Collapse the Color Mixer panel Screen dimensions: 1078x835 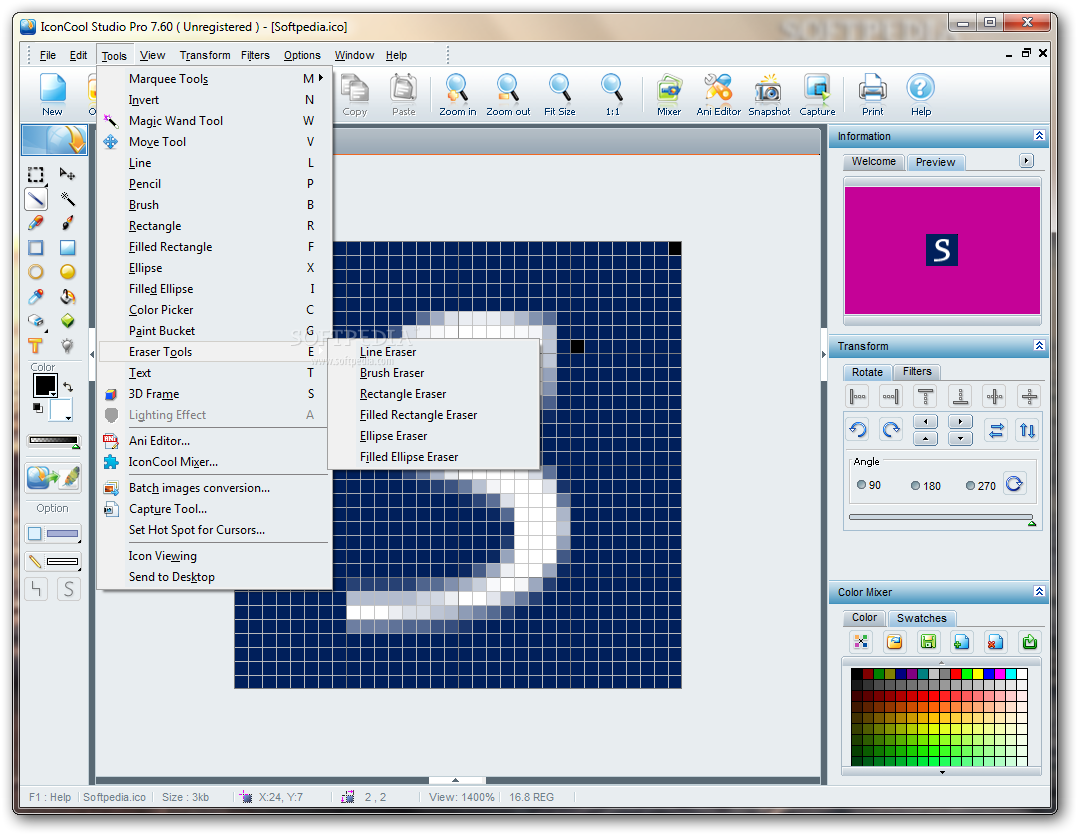click(x=1040, y=592)
